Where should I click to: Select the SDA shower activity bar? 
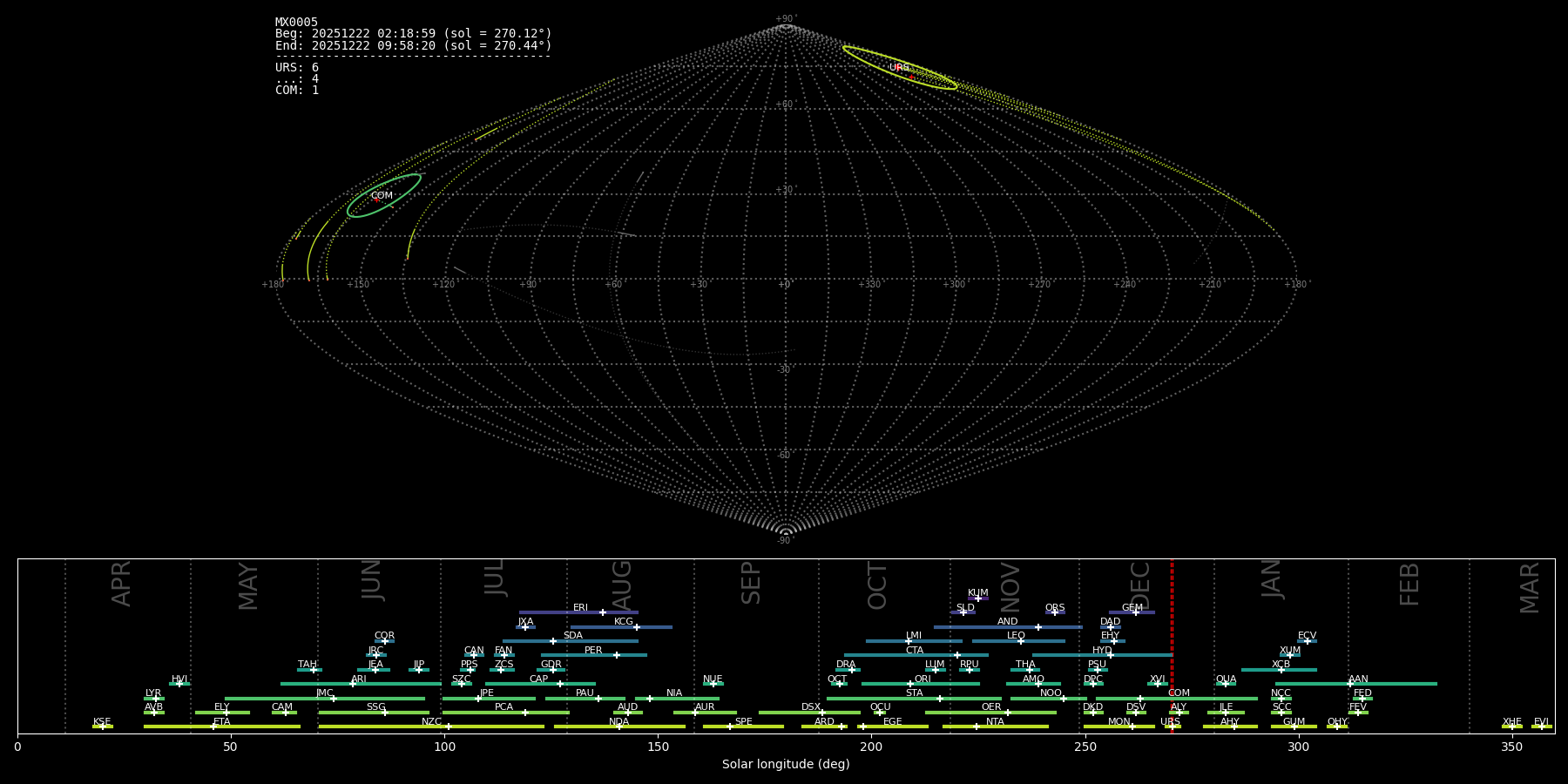click(570, 641)
